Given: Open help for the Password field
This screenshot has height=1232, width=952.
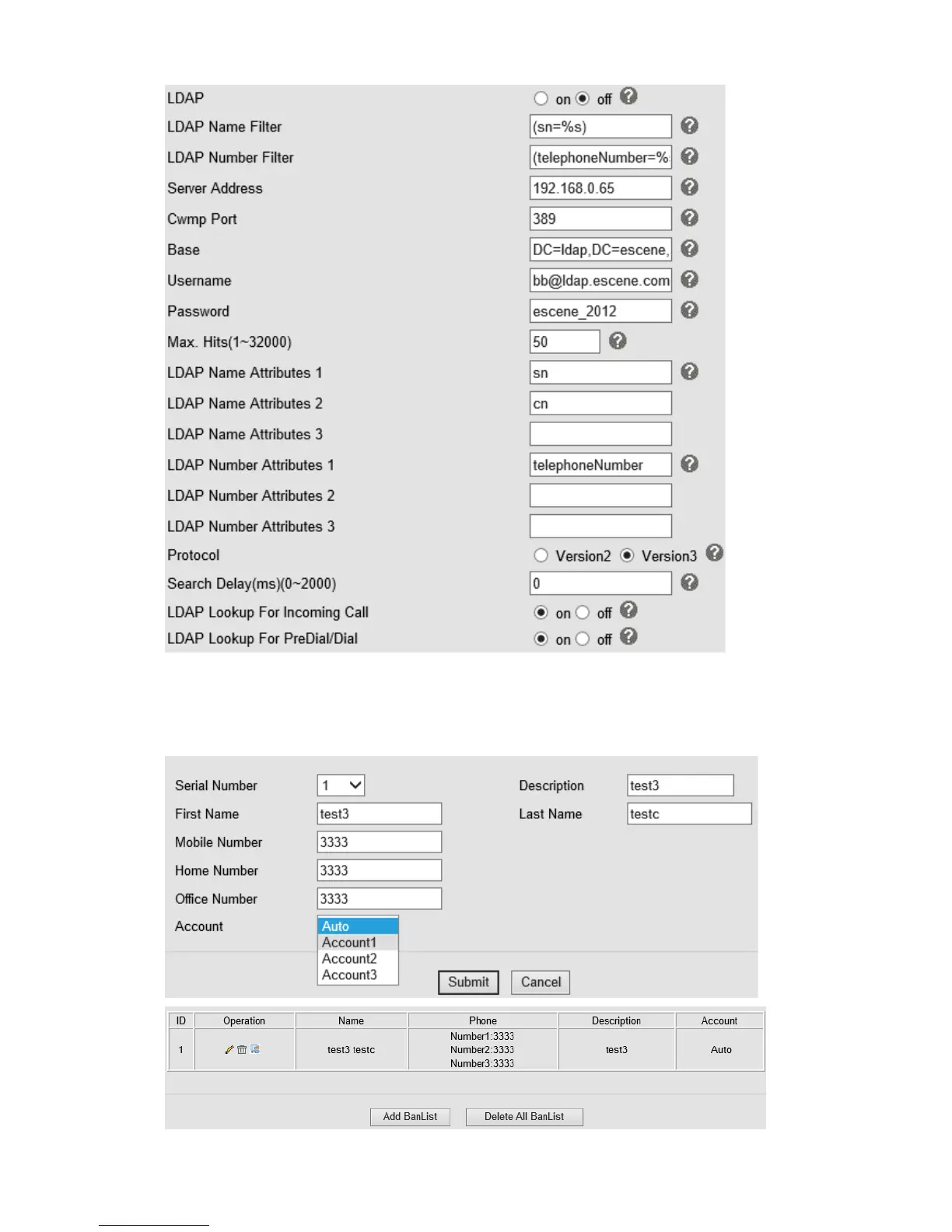Looking at the screenshot, I should pos(689,310).
